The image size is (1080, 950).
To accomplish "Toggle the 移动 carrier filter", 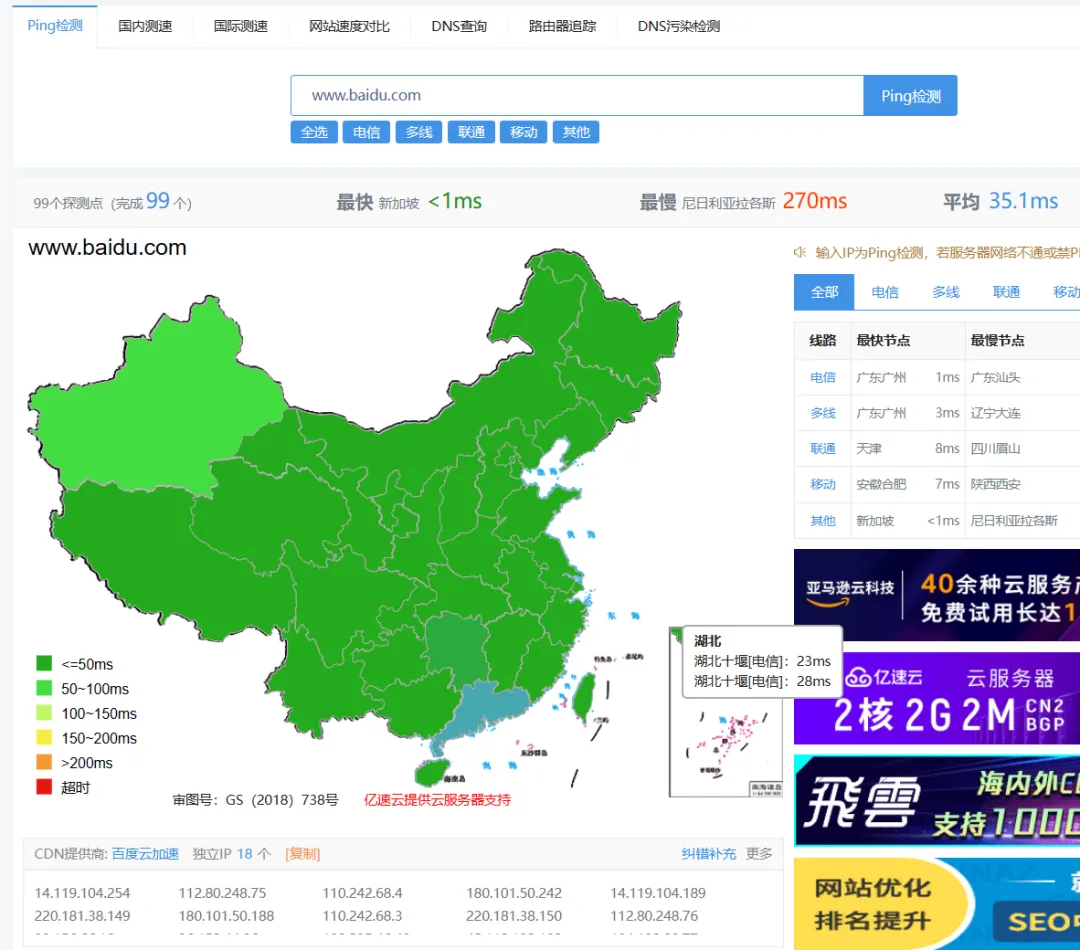I will tap(523, 132).
